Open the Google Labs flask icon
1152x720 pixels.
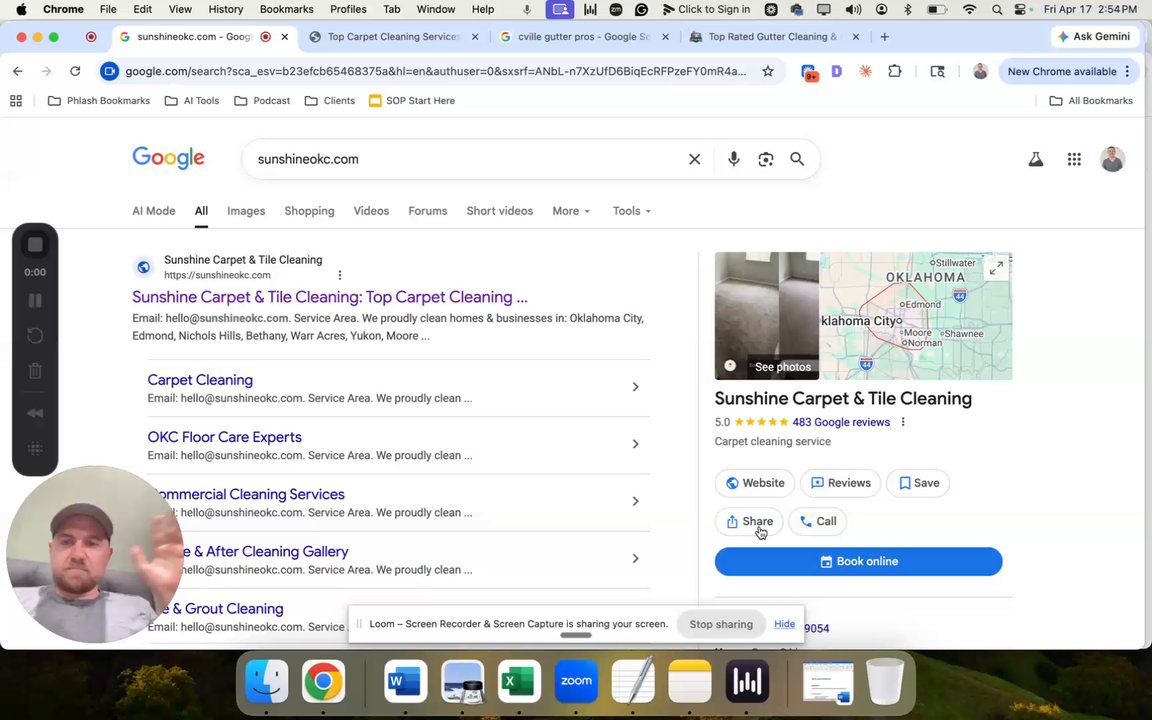[1036, 159]
